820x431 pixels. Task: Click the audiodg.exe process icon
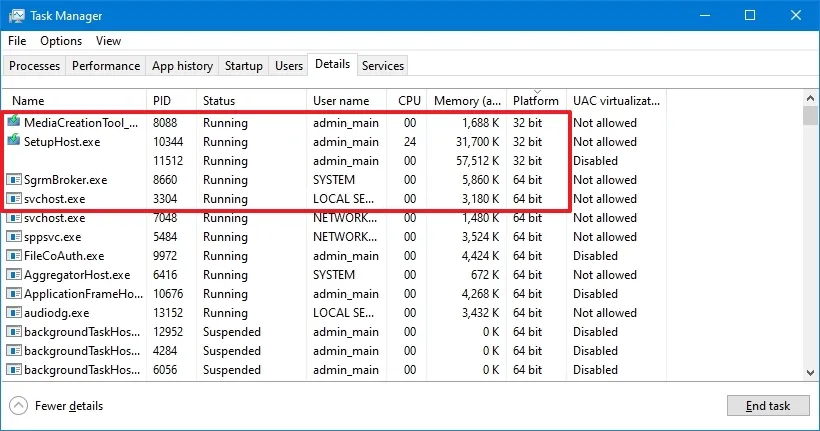coord(14,313)
